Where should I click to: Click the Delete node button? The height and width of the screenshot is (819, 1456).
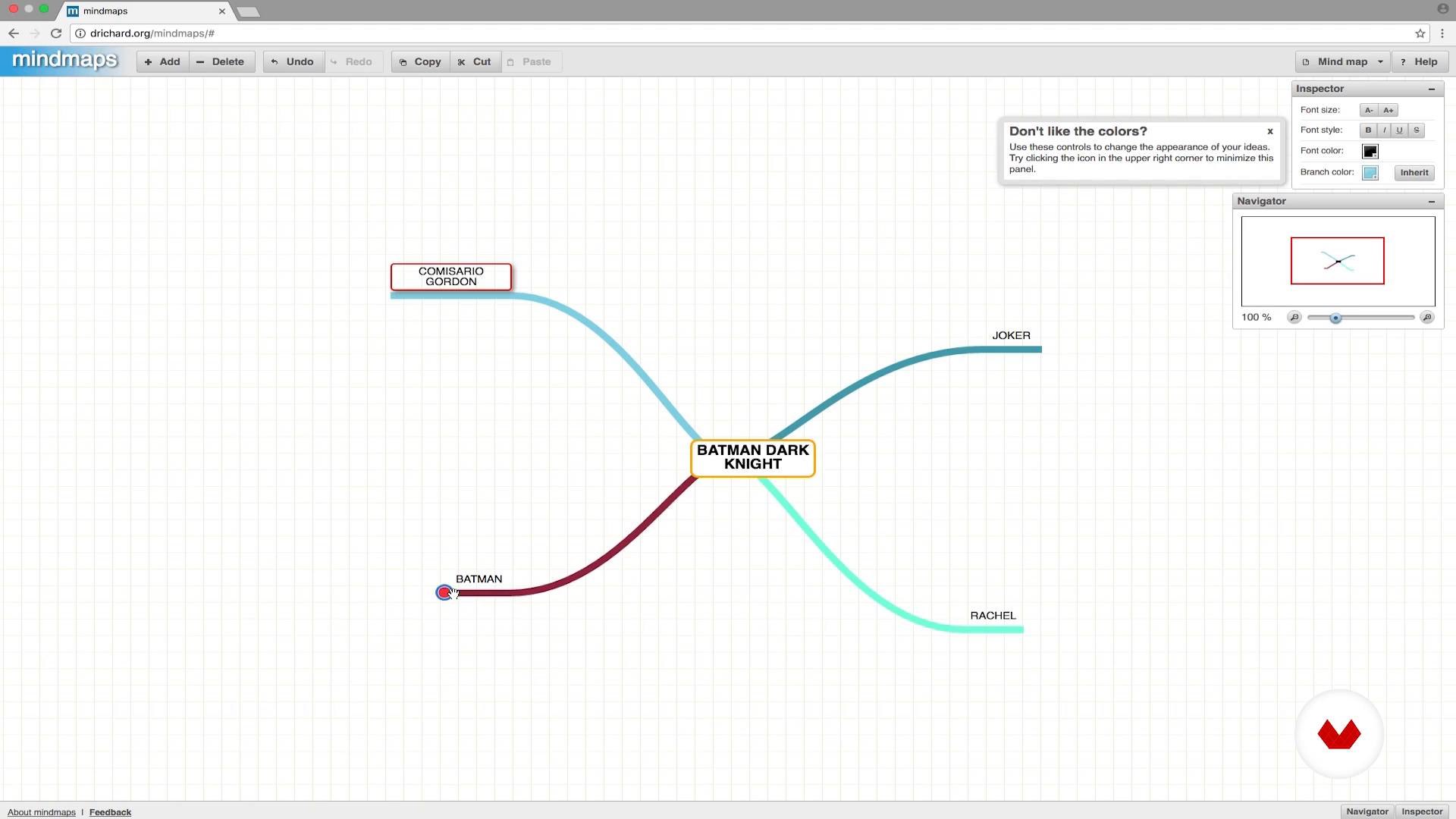[221, 61]
